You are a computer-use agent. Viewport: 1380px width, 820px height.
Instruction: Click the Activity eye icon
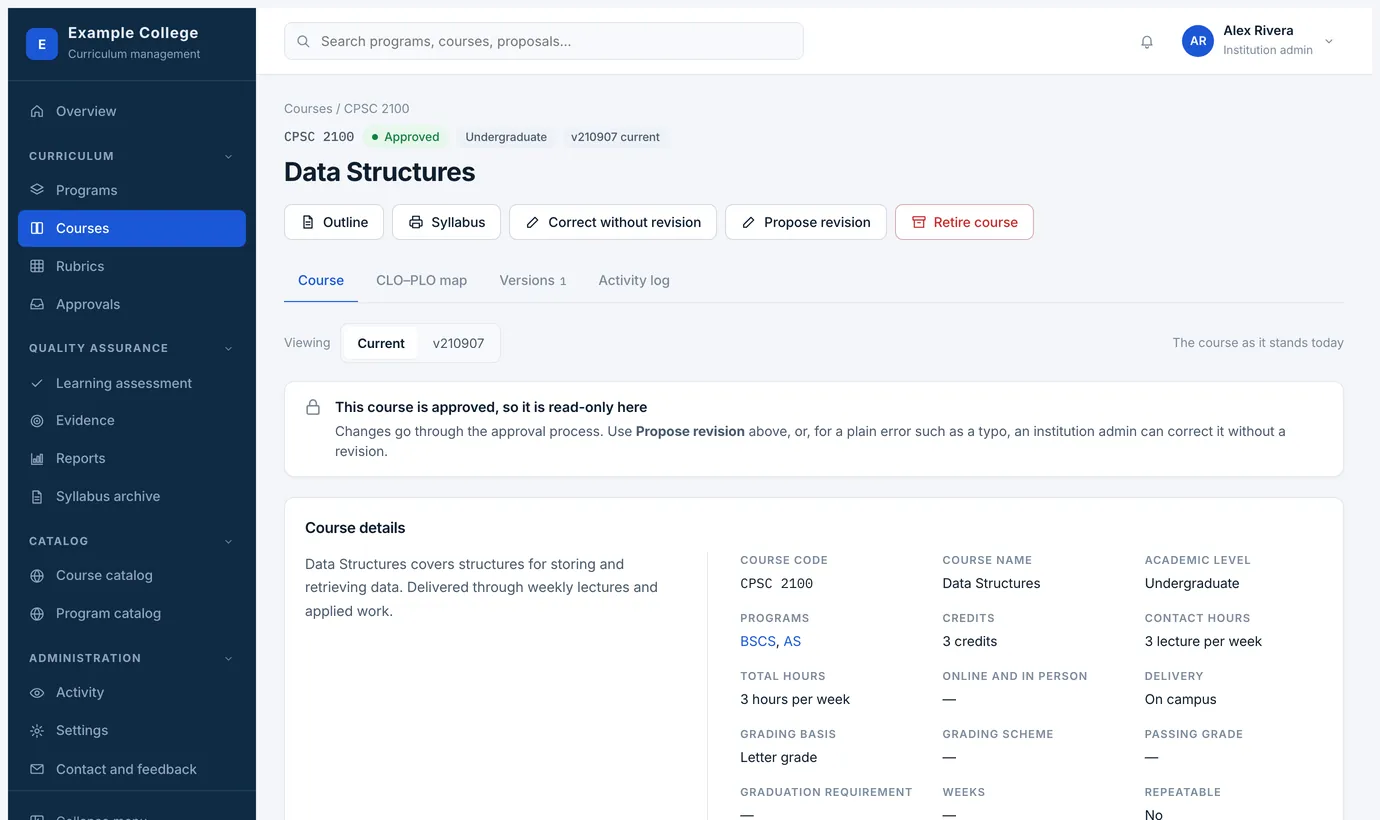tap(37, 693)
